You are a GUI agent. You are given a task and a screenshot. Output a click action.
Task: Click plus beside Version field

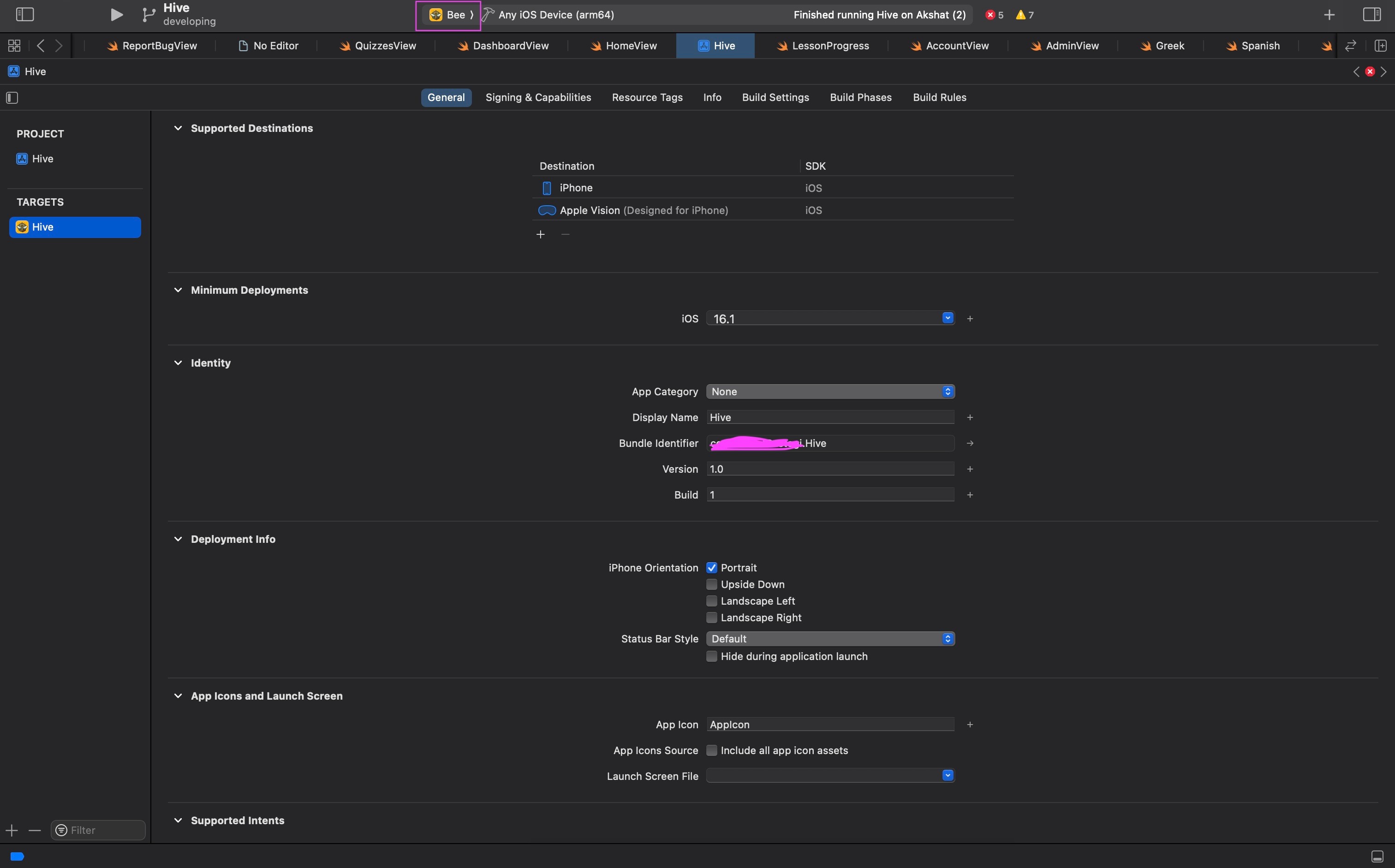click(x=970, y=469)
